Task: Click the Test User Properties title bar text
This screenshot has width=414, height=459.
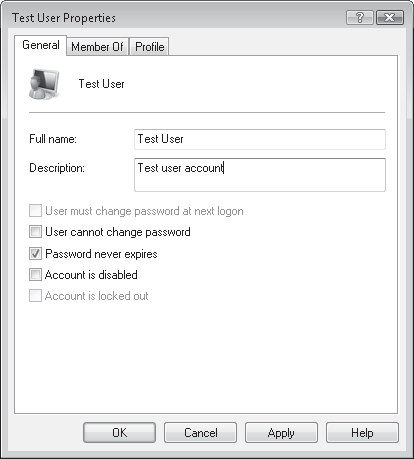Action: (64, 18)
